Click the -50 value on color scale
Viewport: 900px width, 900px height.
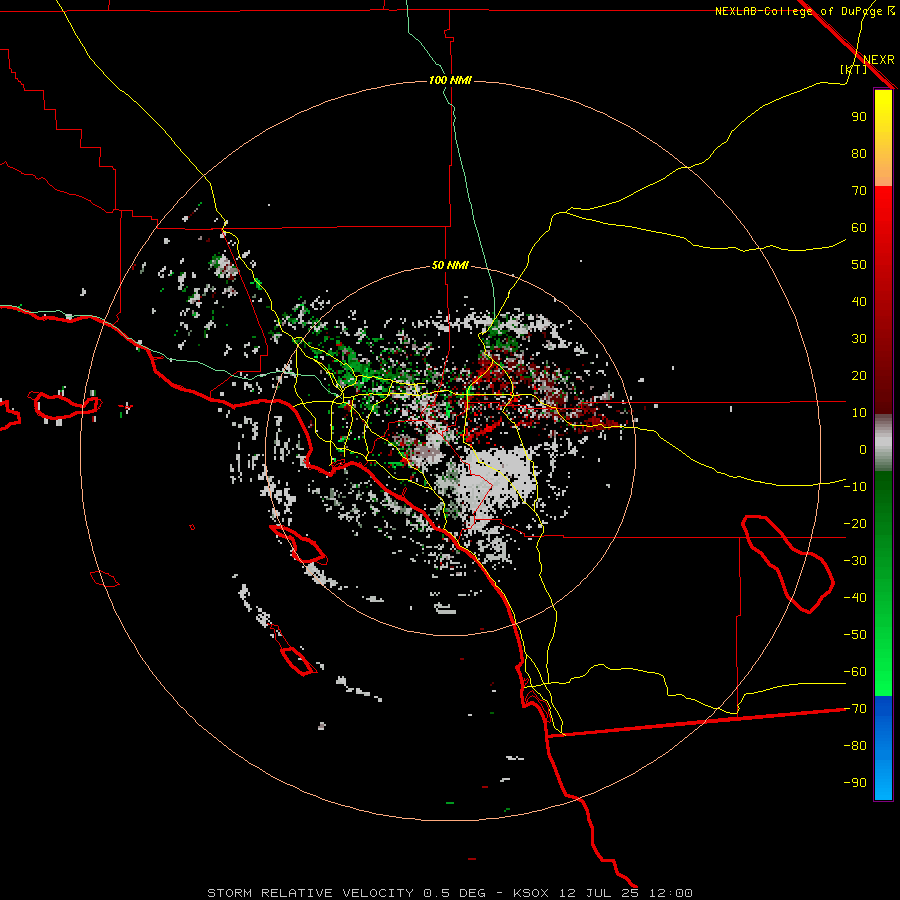[855, 635]
